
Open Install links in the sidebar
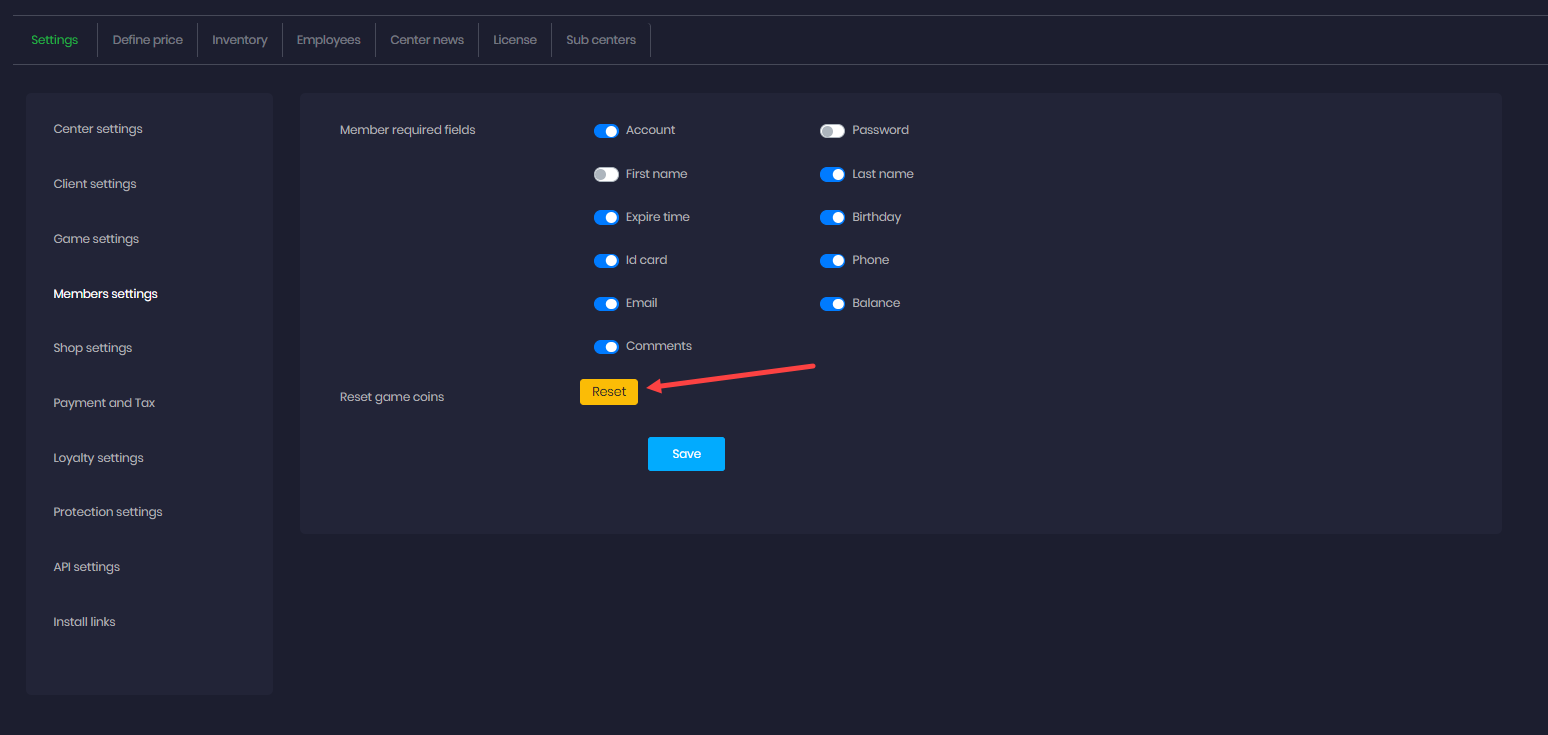point(84,622)
